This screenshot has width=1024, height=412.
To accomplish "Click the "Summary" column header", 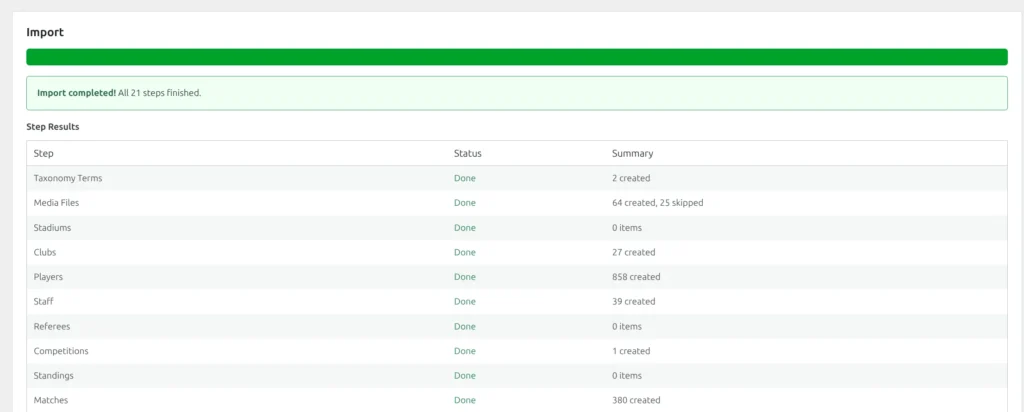I will 632,153.
